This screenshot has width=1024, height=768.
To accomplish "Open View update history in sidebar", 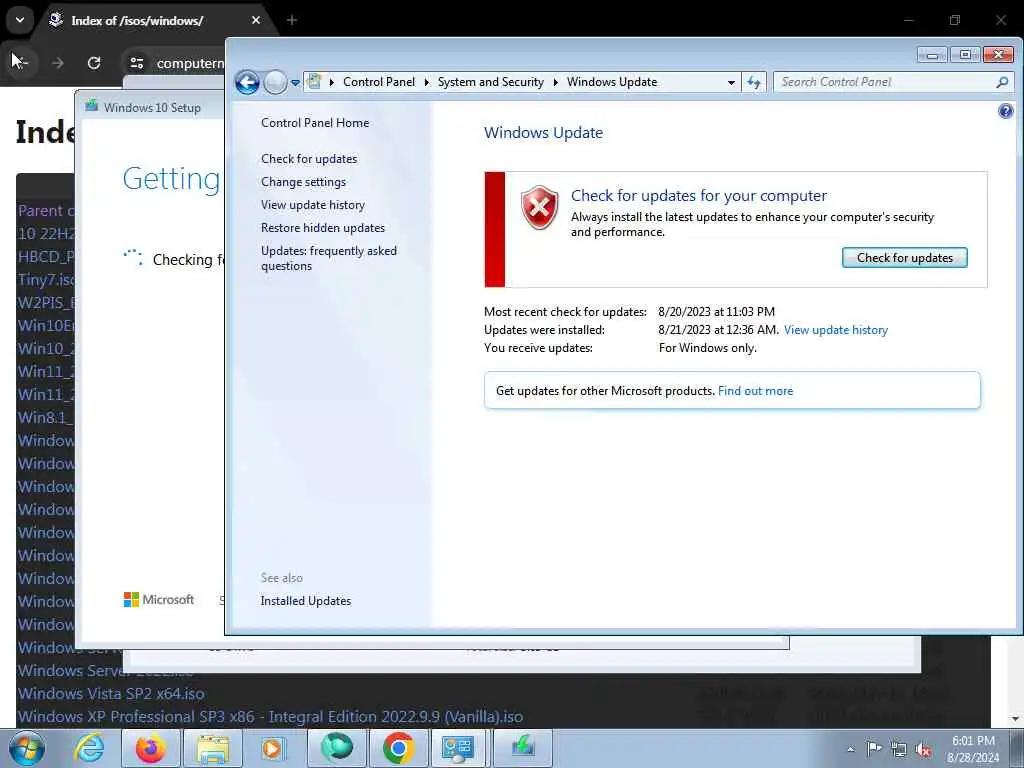I will [313, 205].
